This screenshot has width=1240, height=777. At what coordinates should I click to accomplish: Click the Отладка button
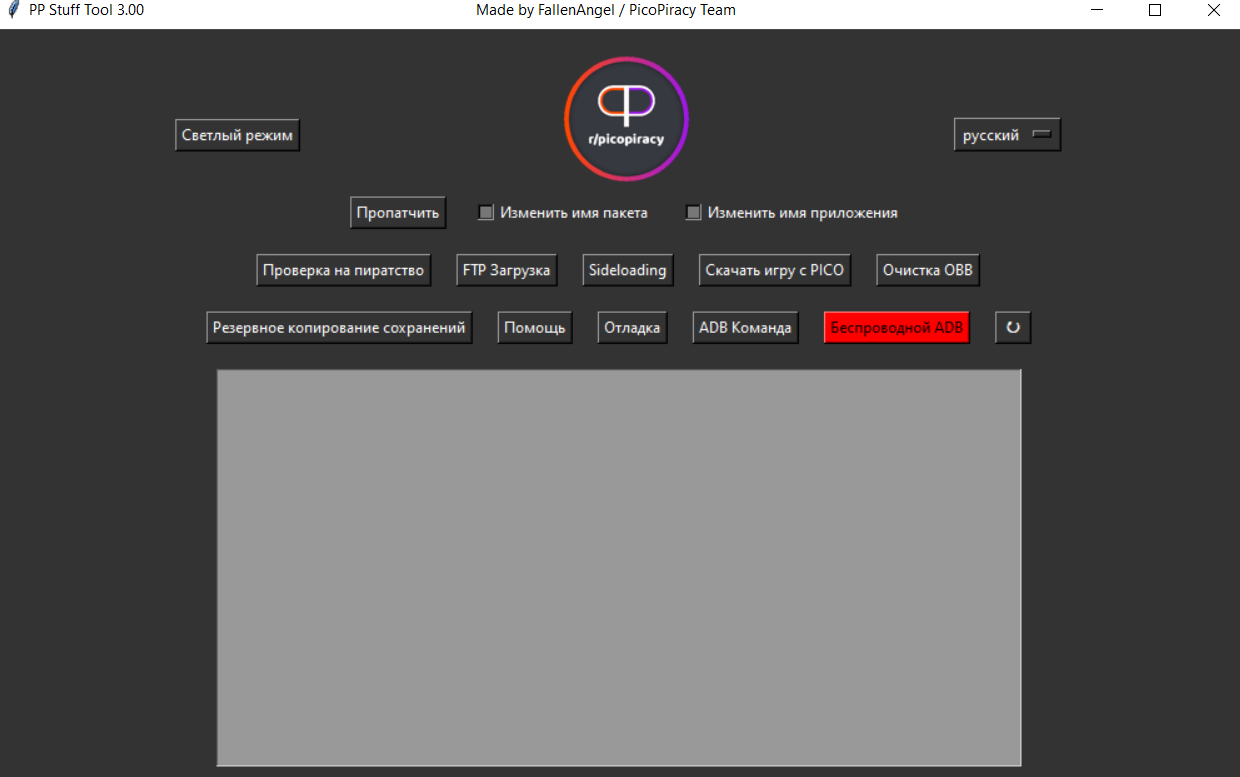pyautogui.click(x=633, y=327)
